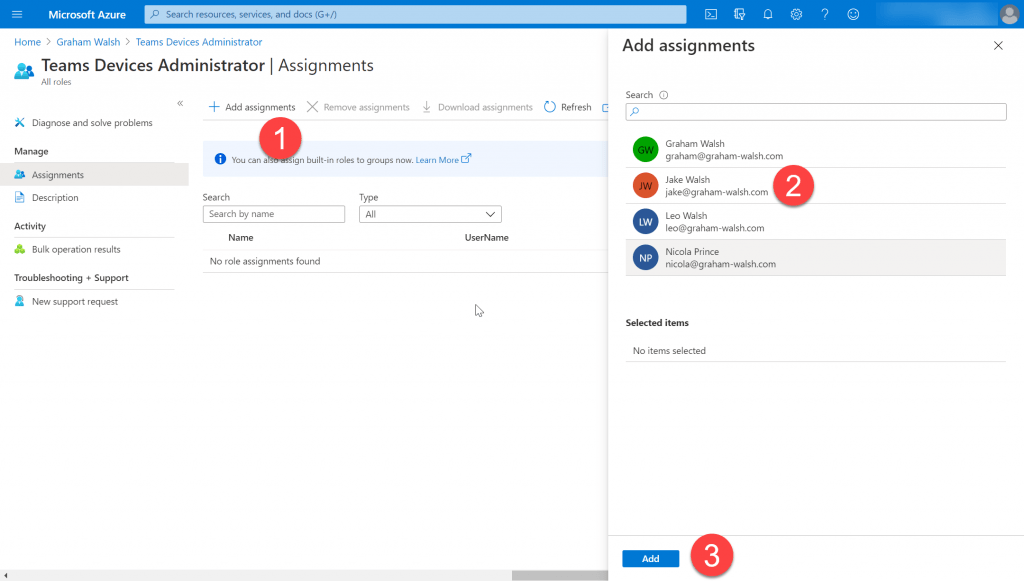
Task: Click the GW avatar for Graham Walsh
Action: pos(645,149)
